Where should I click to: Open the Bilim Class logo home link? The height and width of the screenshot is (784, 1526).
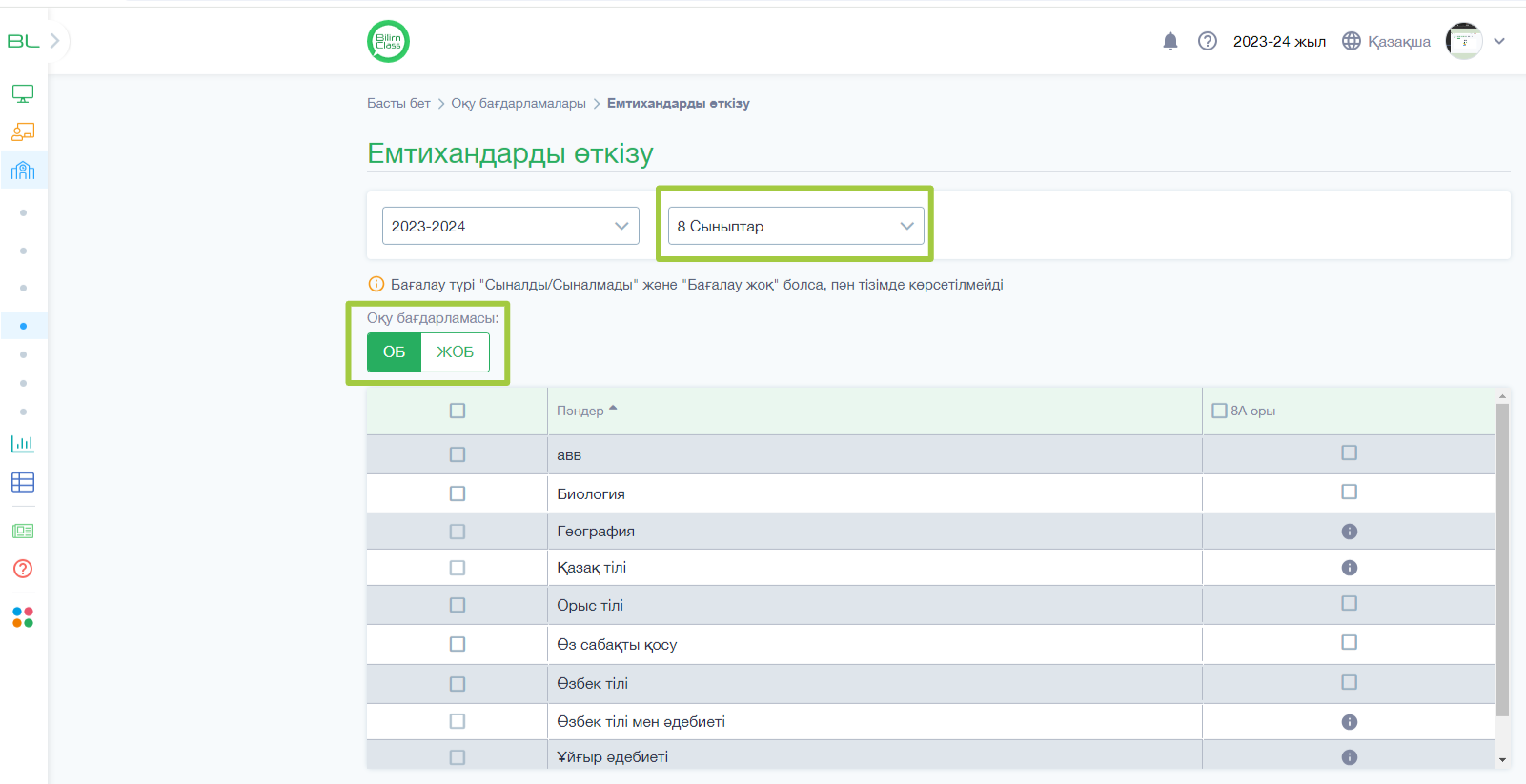click(x=388, y=41)
